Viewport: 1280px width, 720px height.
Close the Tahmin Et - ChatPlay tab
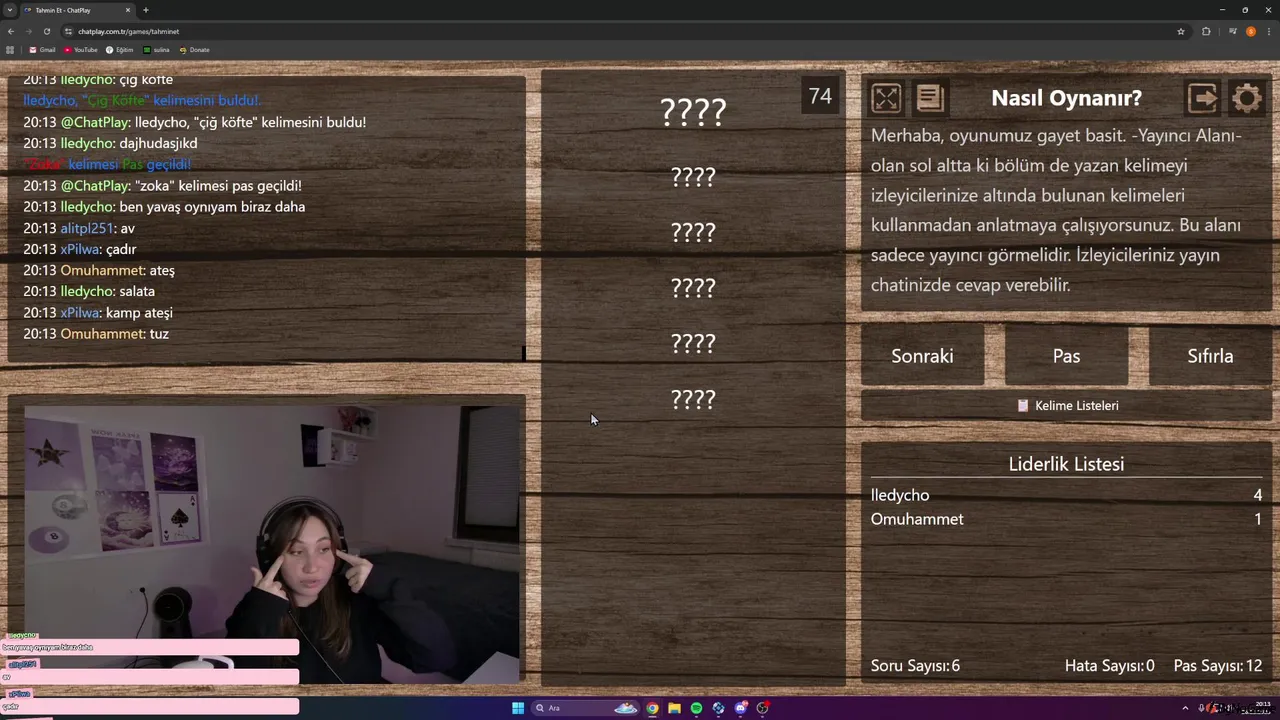128,10
